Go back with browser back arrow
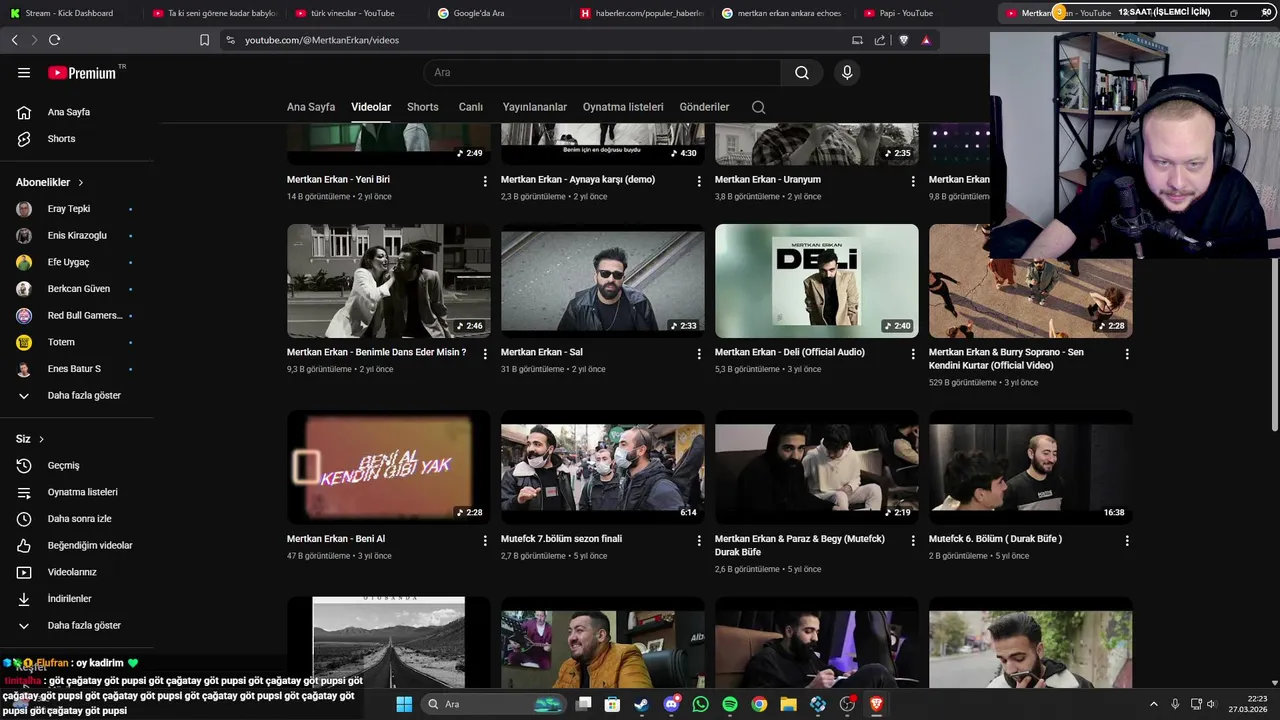The height and width of the screenshot is (720, 1280). tap(14, 40)
